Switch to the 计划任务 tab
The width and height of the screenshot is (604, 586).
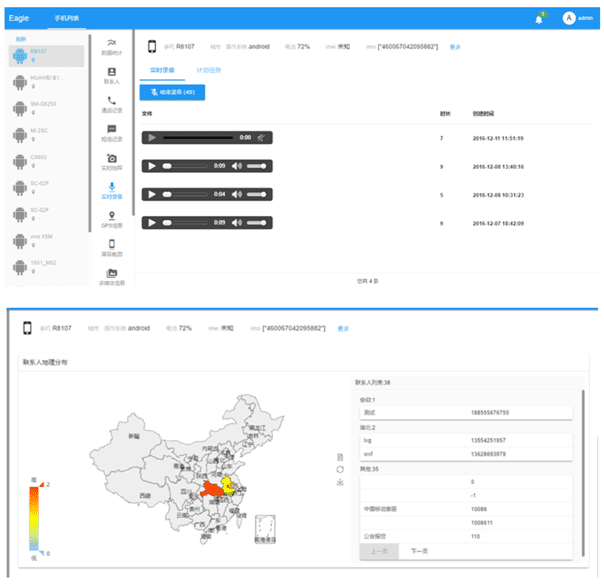210,71
